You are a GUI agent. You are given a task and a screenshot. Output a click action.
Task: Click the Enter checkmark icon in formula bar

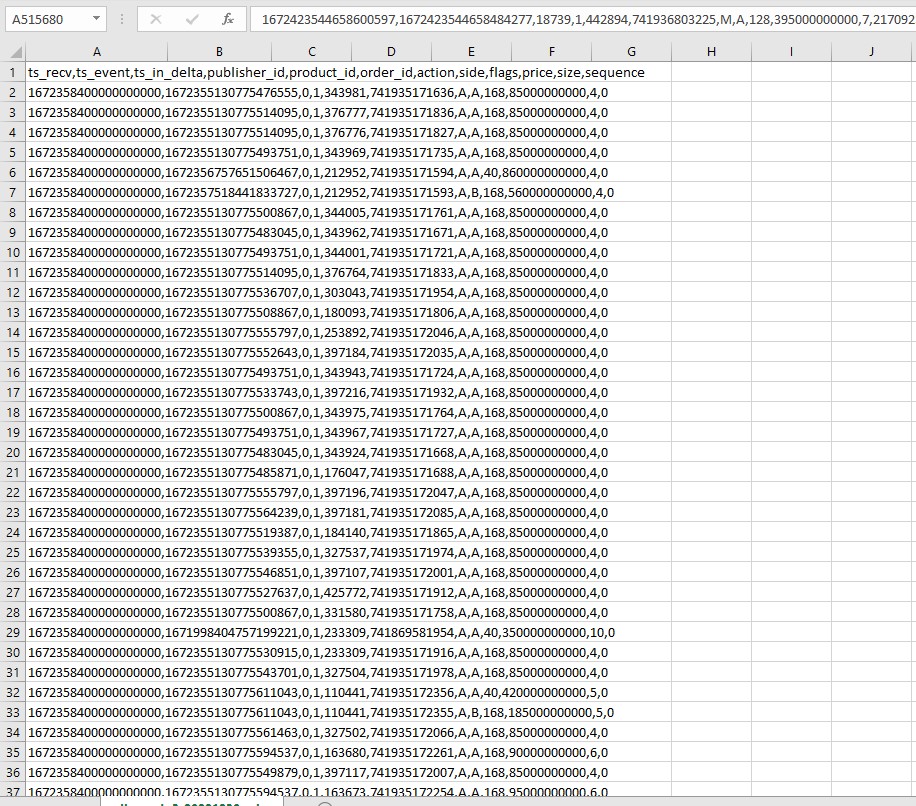pyautogui.click(x=192, y=19)
